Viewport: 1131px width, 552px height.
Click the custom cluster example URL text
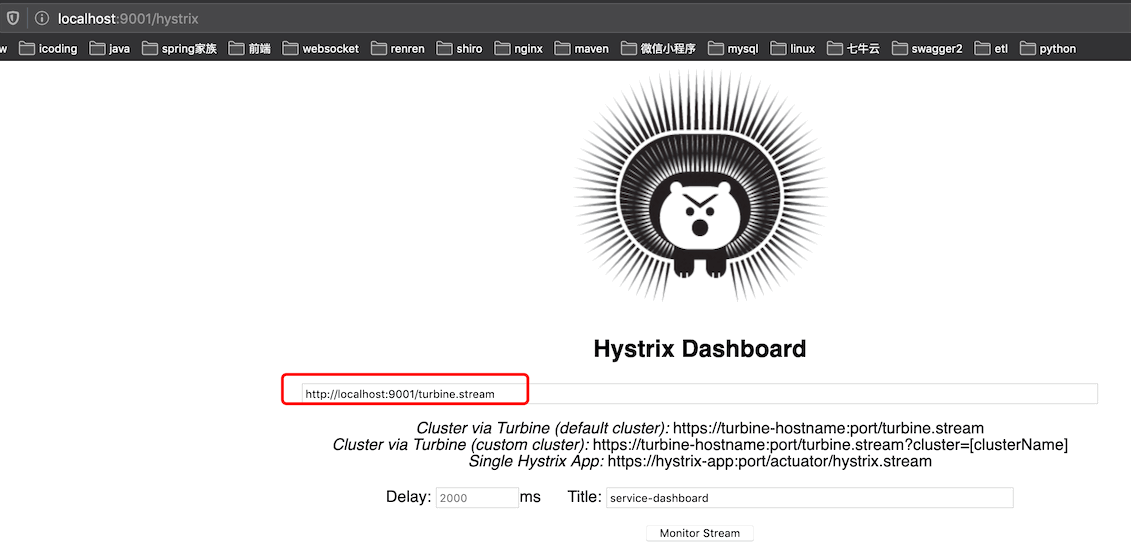[830, 444]
